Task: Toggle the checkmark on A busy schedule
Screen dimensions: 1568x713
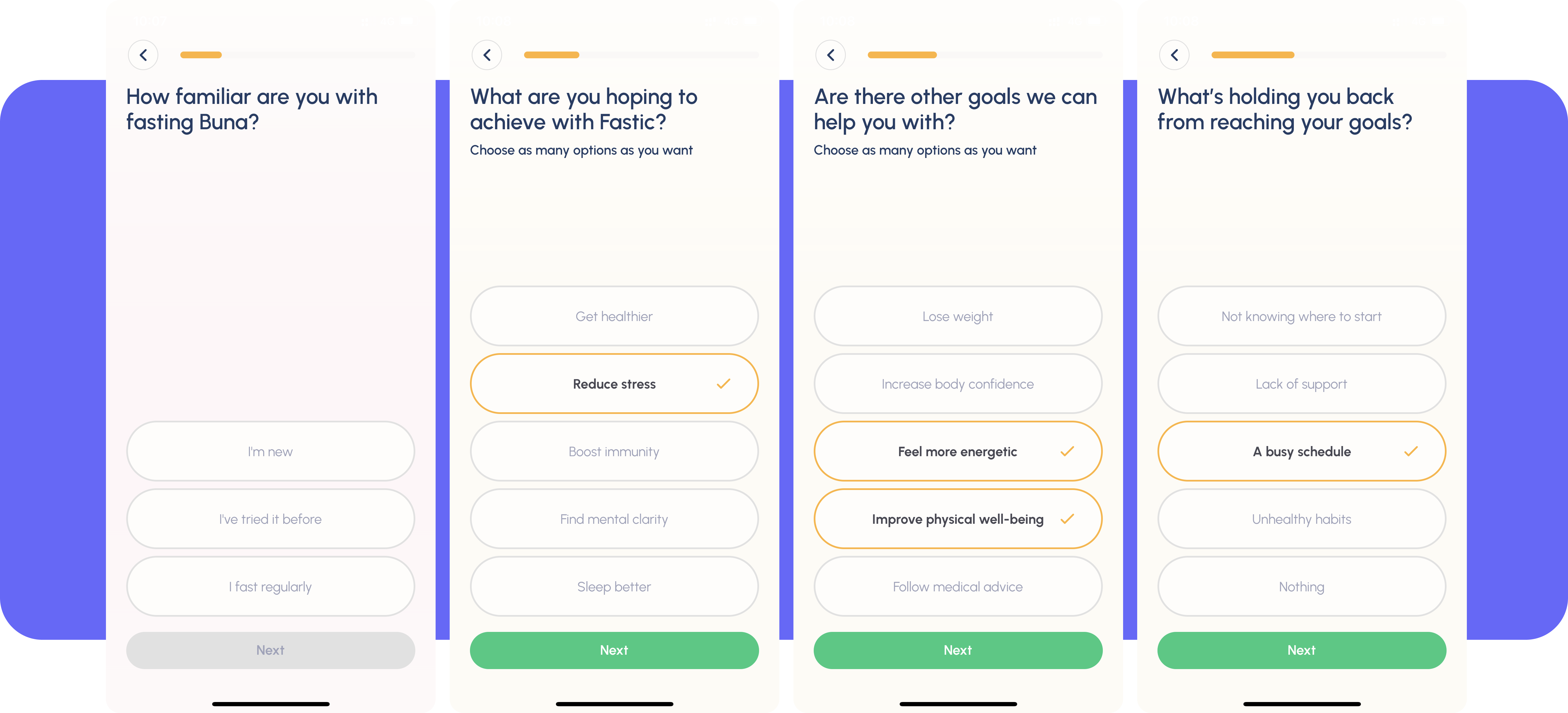Action: click(x=1300, y=451)
